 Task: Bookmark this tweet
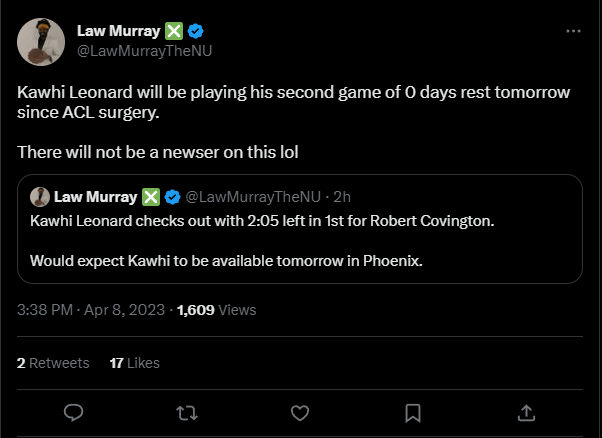[x=412, y=412]
